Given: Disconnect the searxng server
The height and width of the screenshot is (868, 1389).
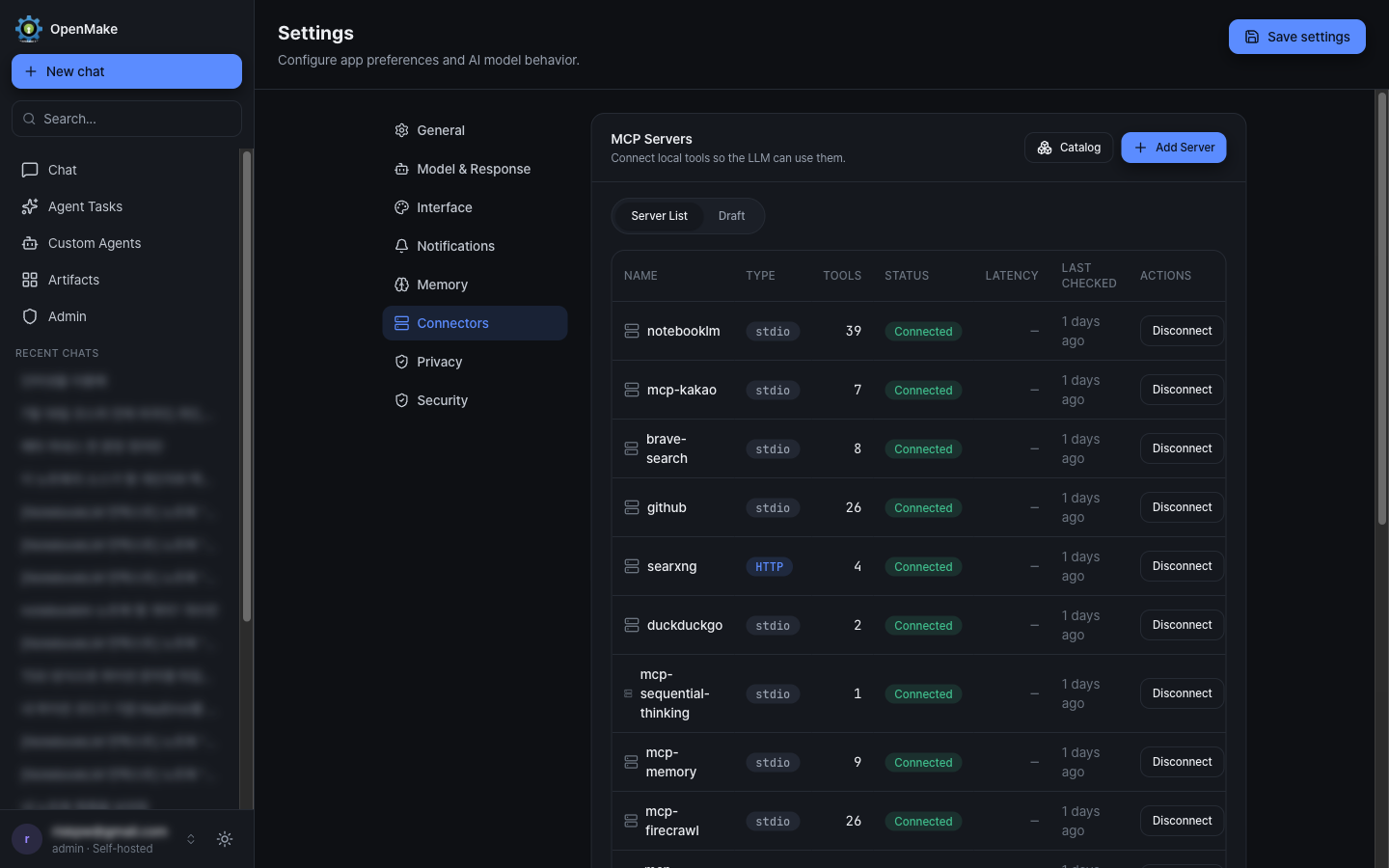Looking at the screenshot, I should click(x=1182, y=566).
